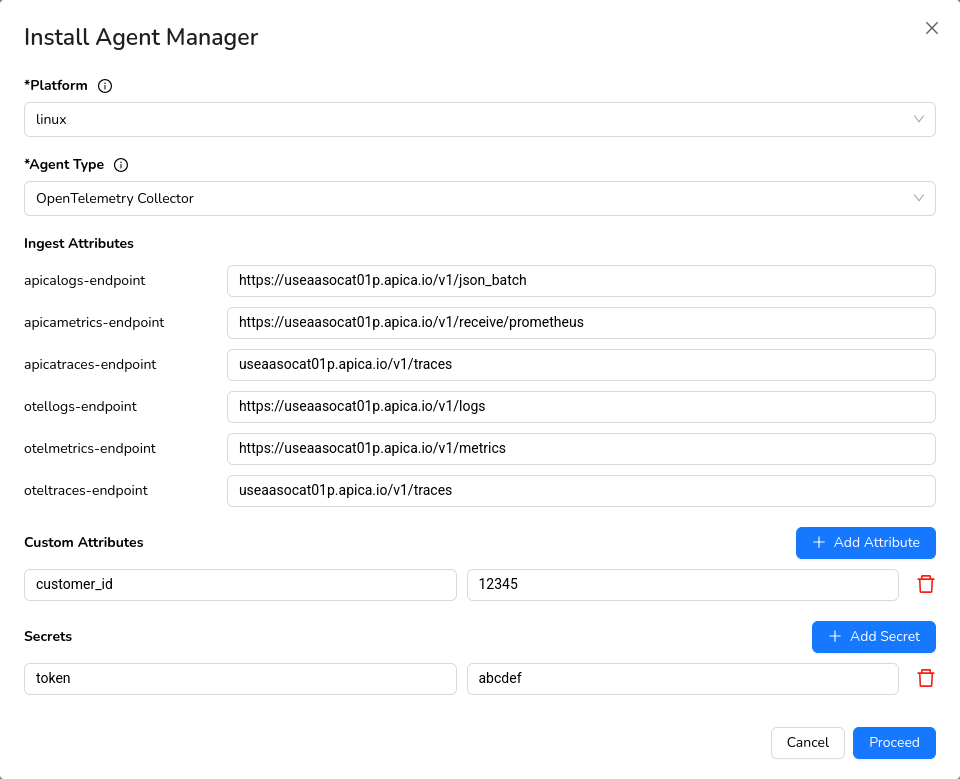Close the Install Agent Manager dialog
Viewport: 960px width, 779px height.
pos(931,28)
